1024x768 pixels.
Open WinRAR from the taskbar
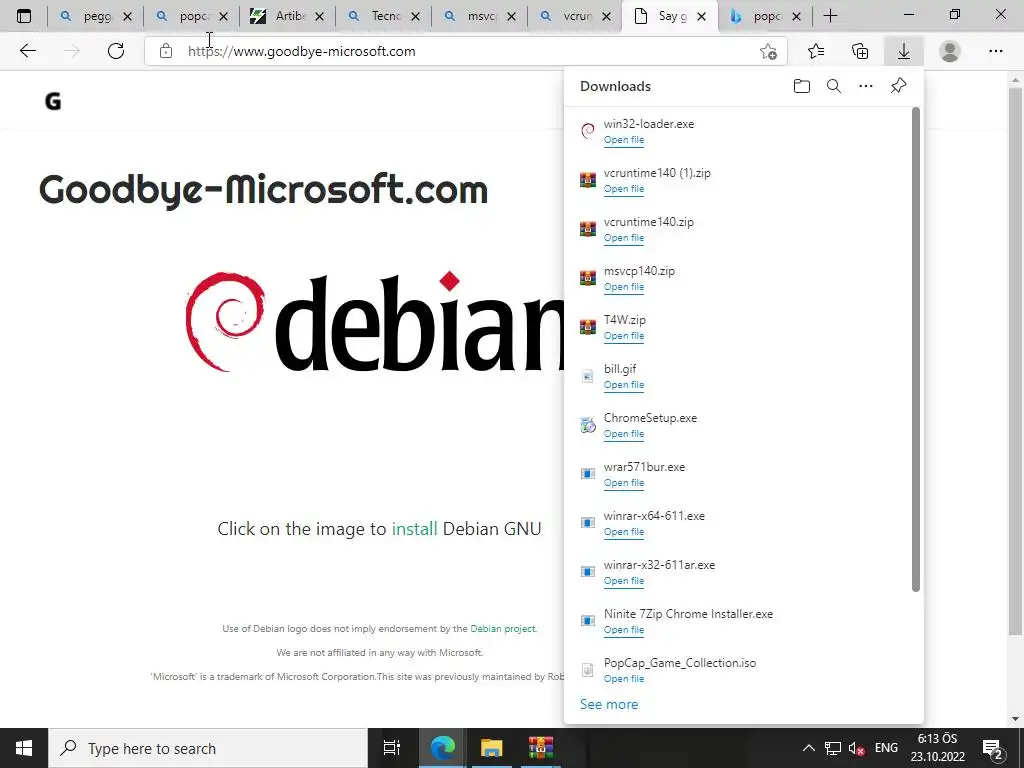tap(541, 748)
